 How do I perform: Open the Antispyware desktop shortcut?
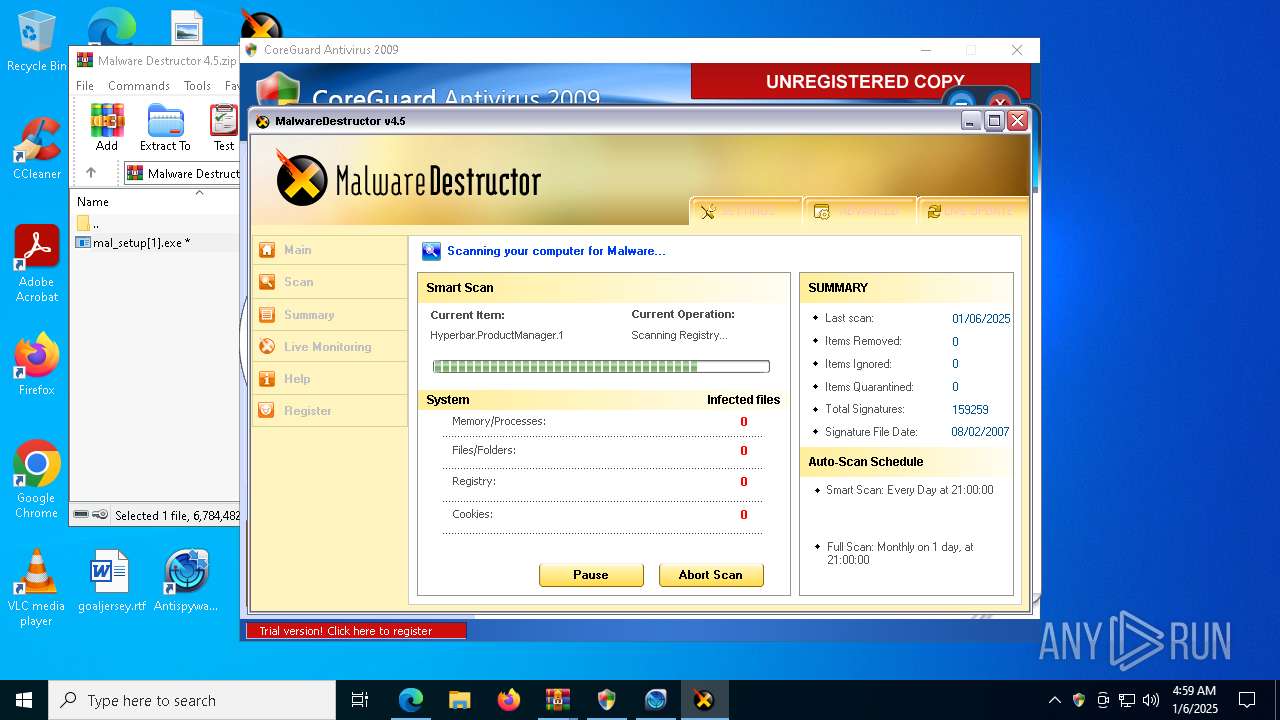(x=186, y=580)
